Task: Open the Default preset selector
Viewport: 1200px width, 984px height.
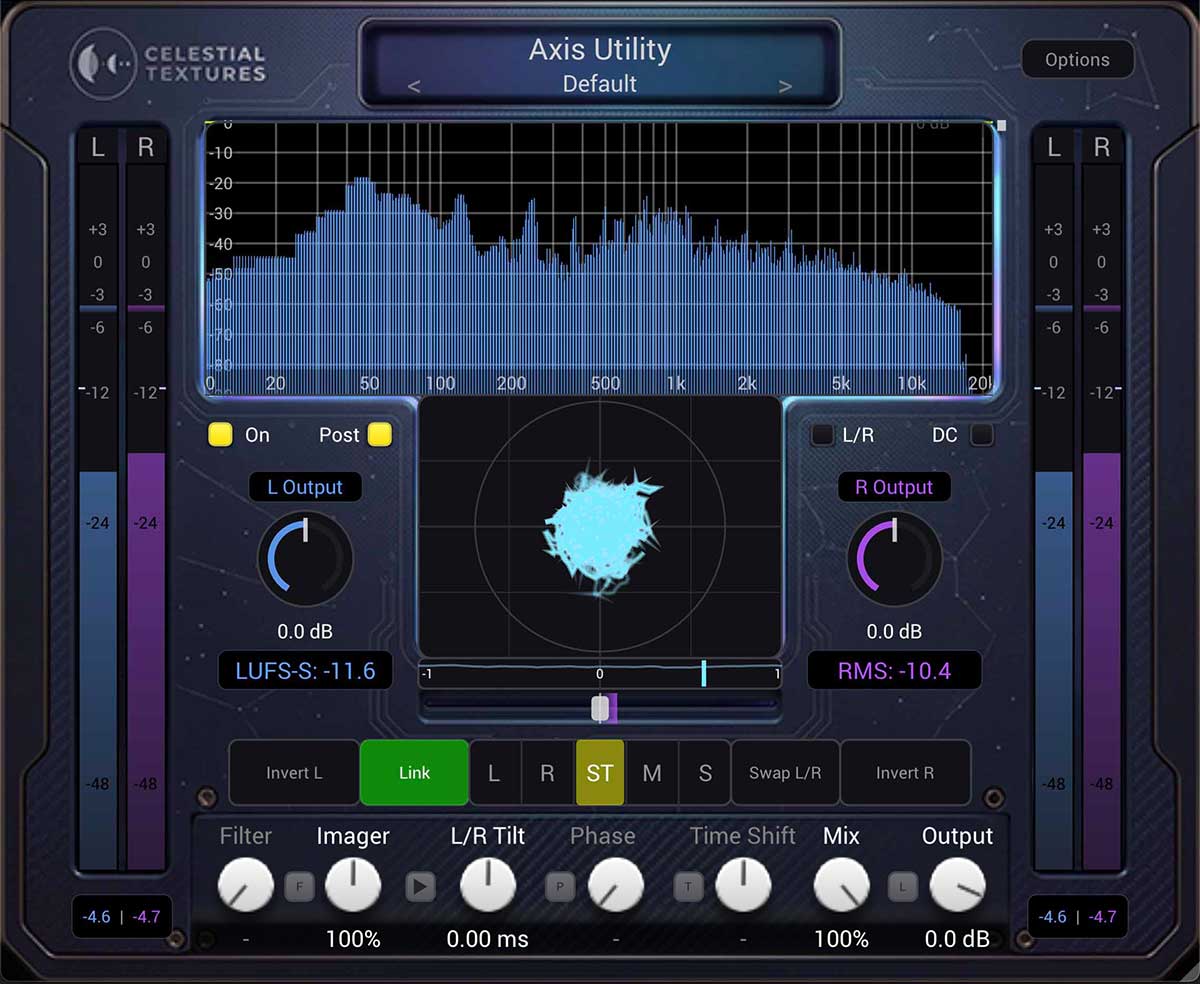Action: point(600,85)
